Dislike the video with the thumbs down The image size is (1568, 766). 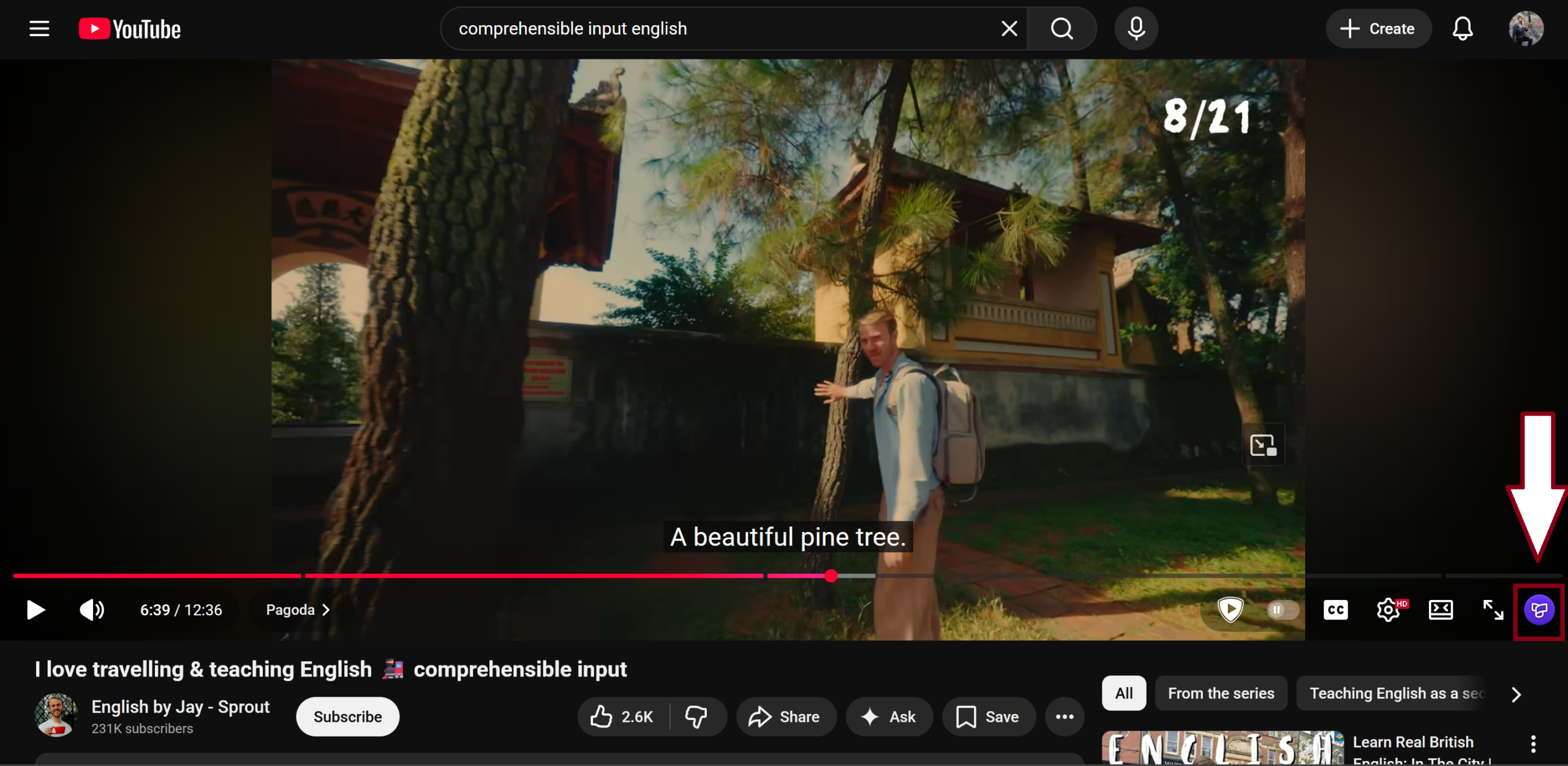point(696,716)
